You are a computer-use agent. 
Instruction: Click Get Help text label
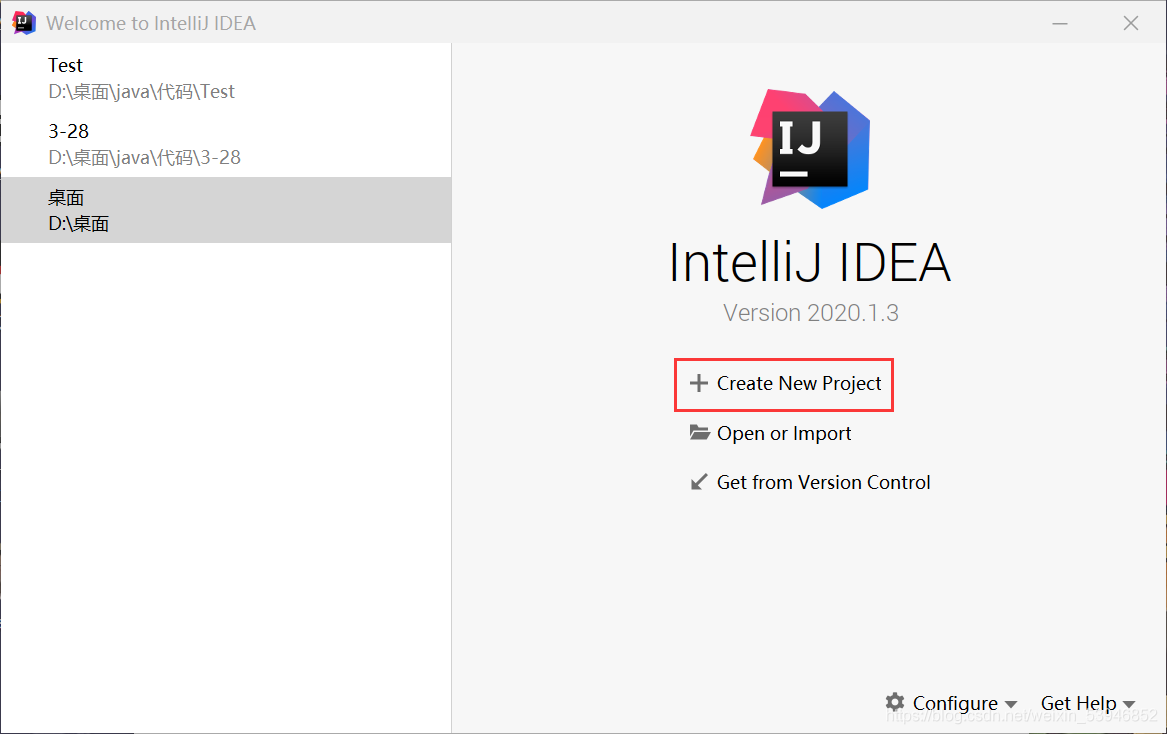click(1078, 702)
